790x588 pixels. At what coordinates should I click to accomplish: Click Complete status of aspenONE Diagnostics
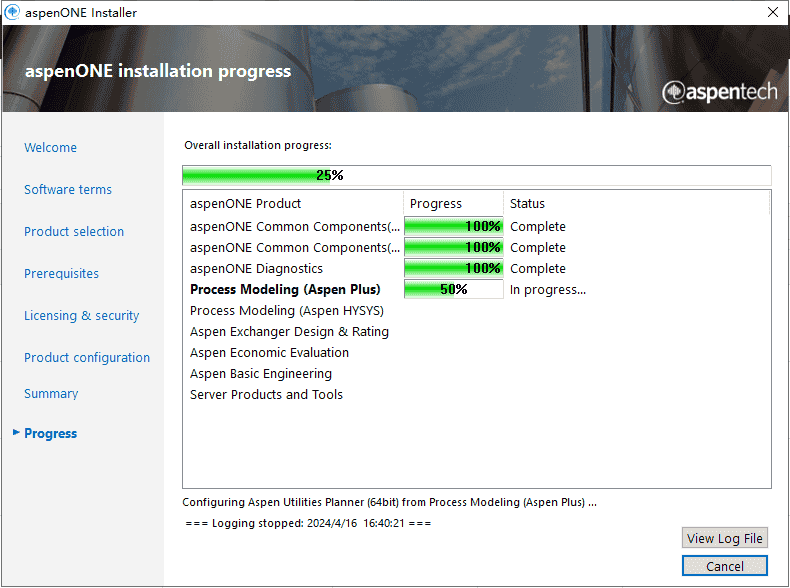pyautogui.click(x=538, y=269)
